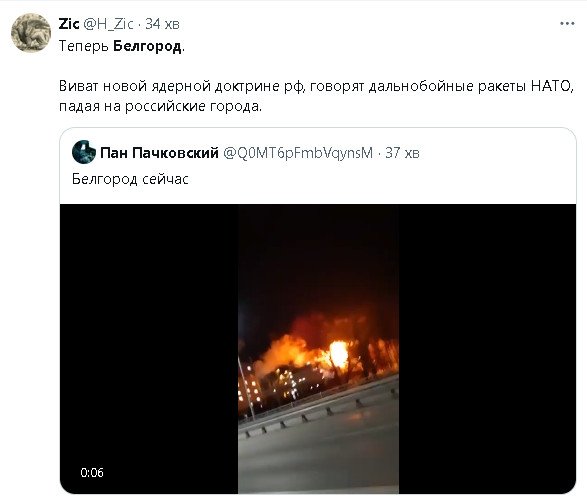Click the tweet text about ракеты НАТО
Image resolution: width=587 pixels, height=501 pixels.
coord(316,86)
